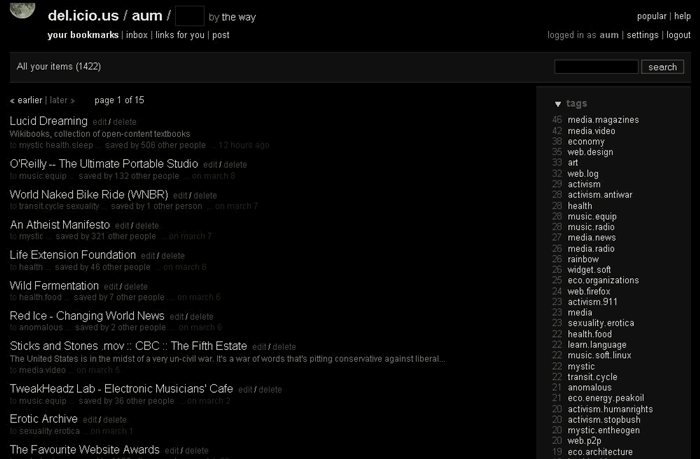
Task: Delete World Naked Bike Ride bookmark
Action: click(205, 196)
